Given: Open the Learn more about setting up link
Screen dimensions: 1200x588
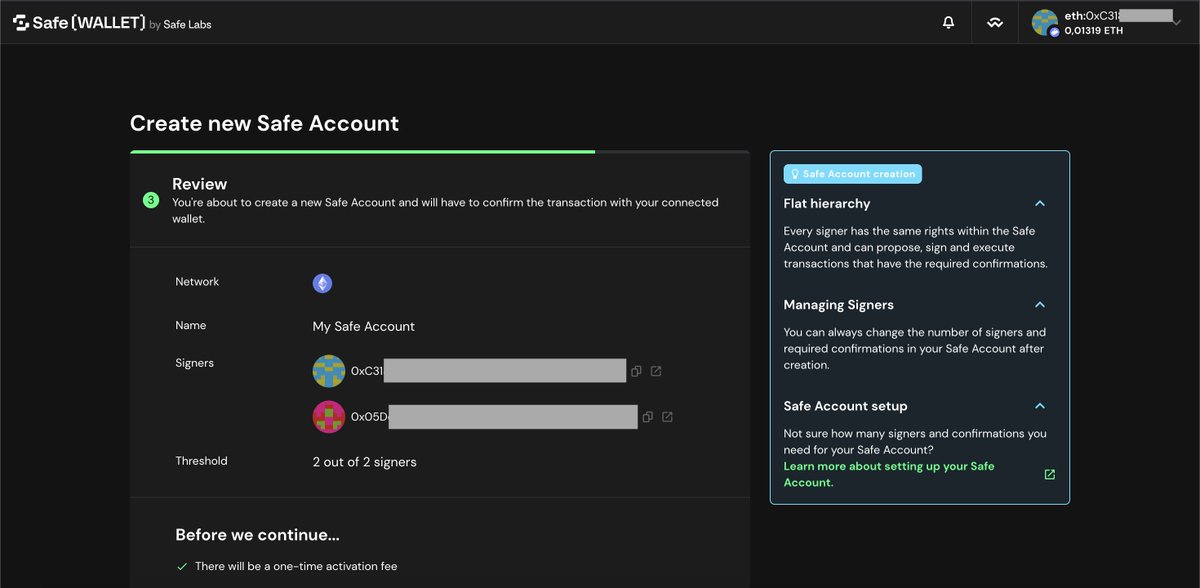Looking at the screenshot, I should point(889,474).
